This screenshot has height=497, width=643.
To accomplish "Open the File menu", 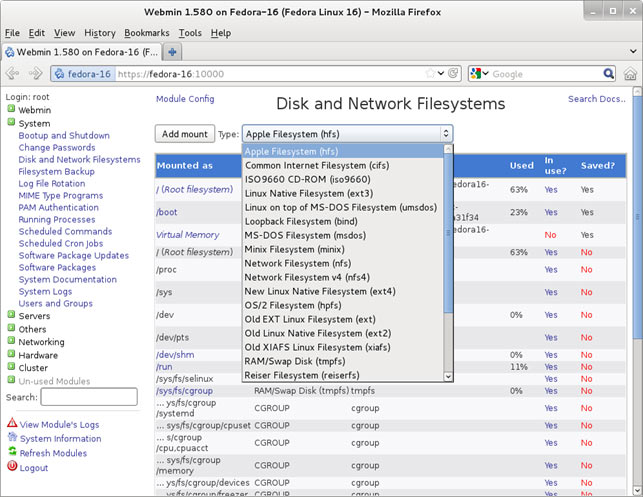I will point(12,33).
